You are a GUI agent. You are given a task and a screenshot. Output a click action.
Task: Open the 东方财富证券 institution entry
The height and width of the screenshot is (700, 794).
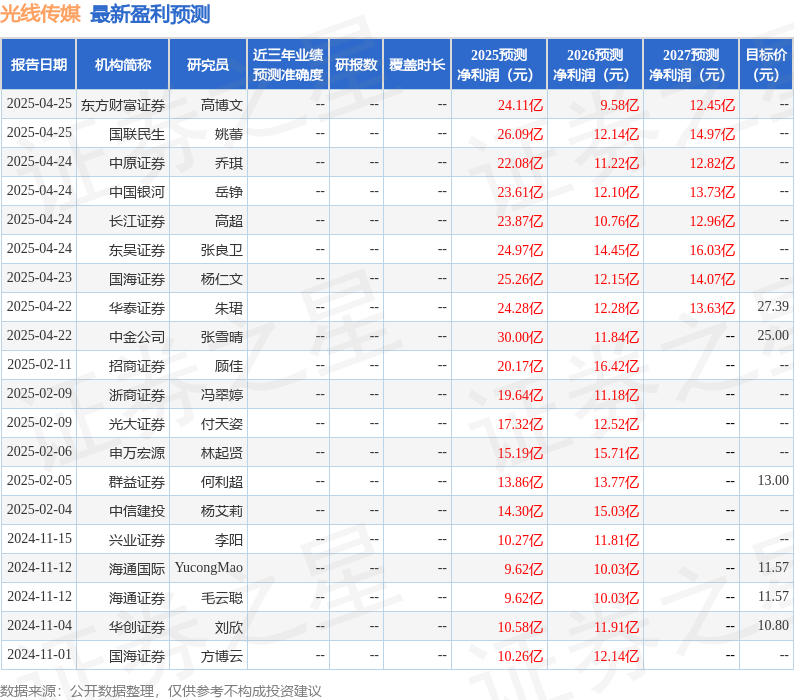(123, 105)
